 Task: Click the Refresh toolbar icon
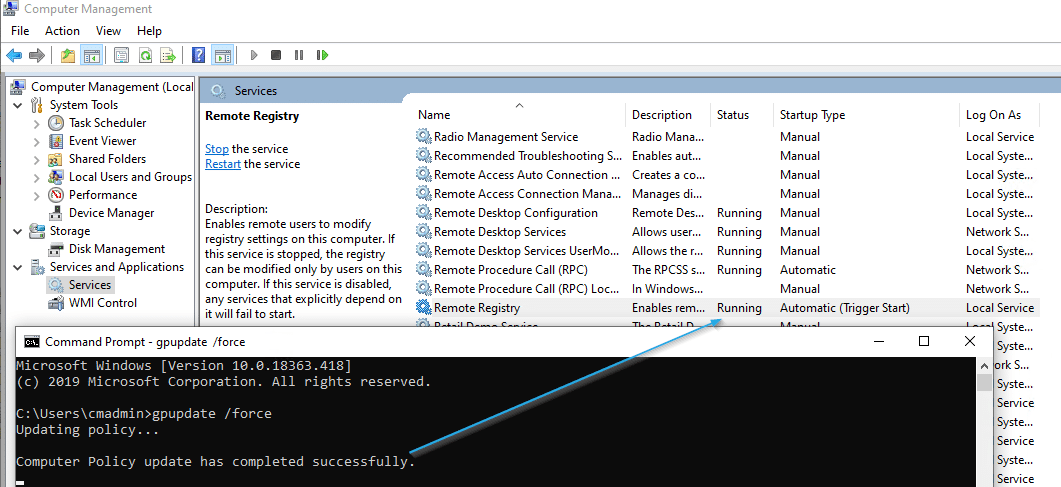click(x=145, y=55)
